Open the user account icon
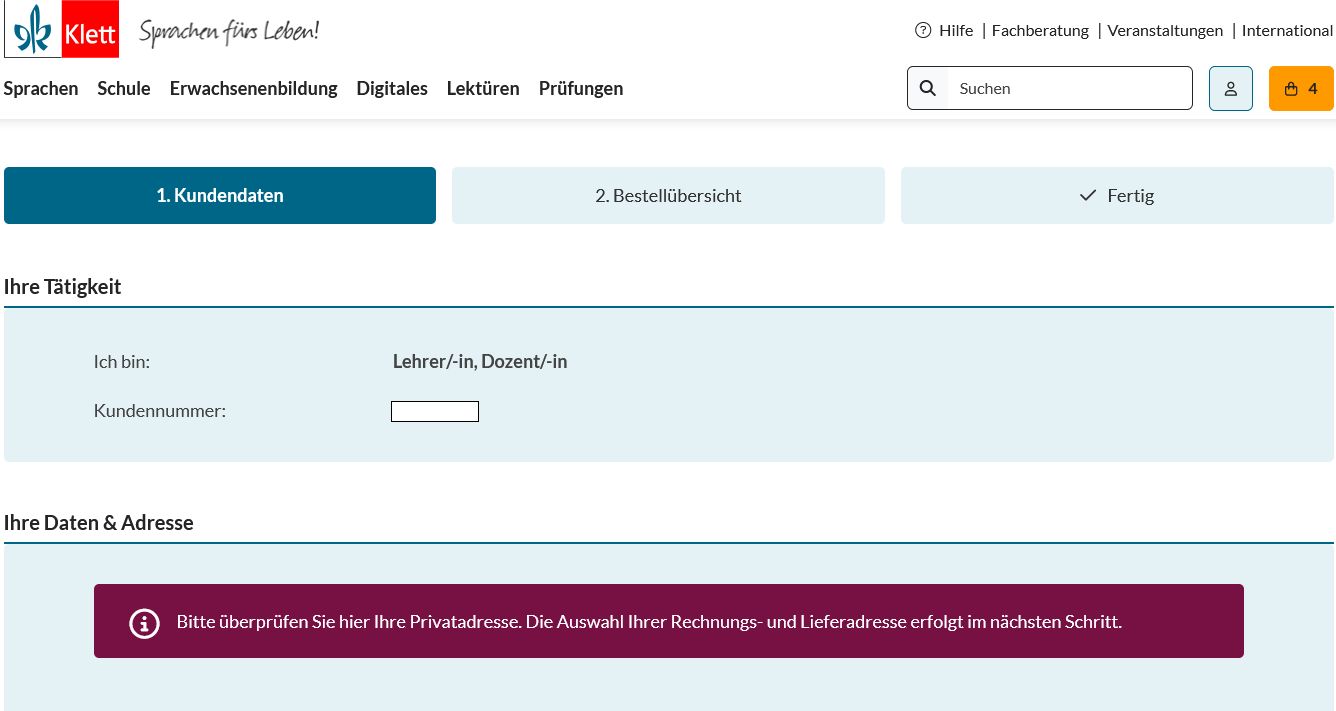Screen dimensions: 1336x711 pos(1230,88)
